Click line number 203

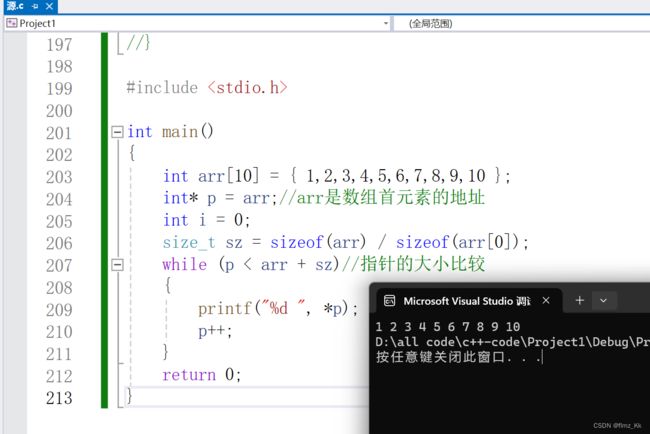pos(59,177)
